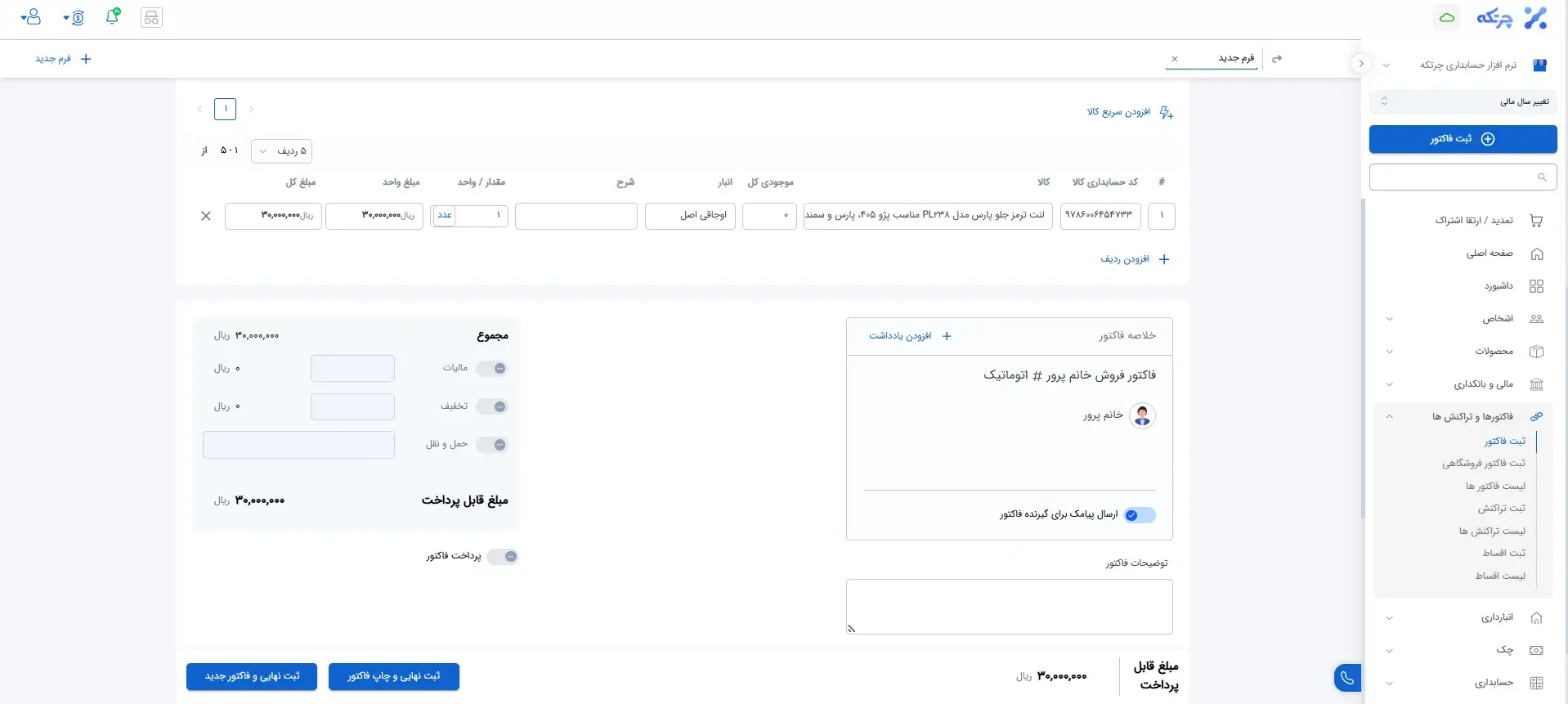Open لیست فاکتور ها menu item
The height and width of the screenshot is (704, 1568).
(x=1495, y=487)
